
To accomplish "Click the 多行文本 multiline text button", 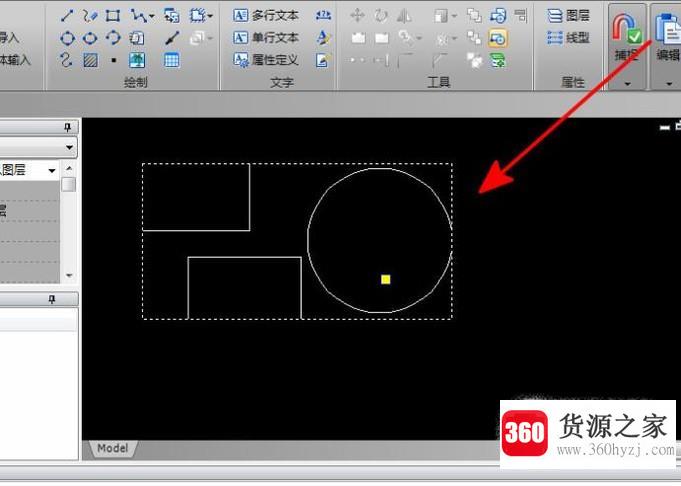I will coord(266,16).
